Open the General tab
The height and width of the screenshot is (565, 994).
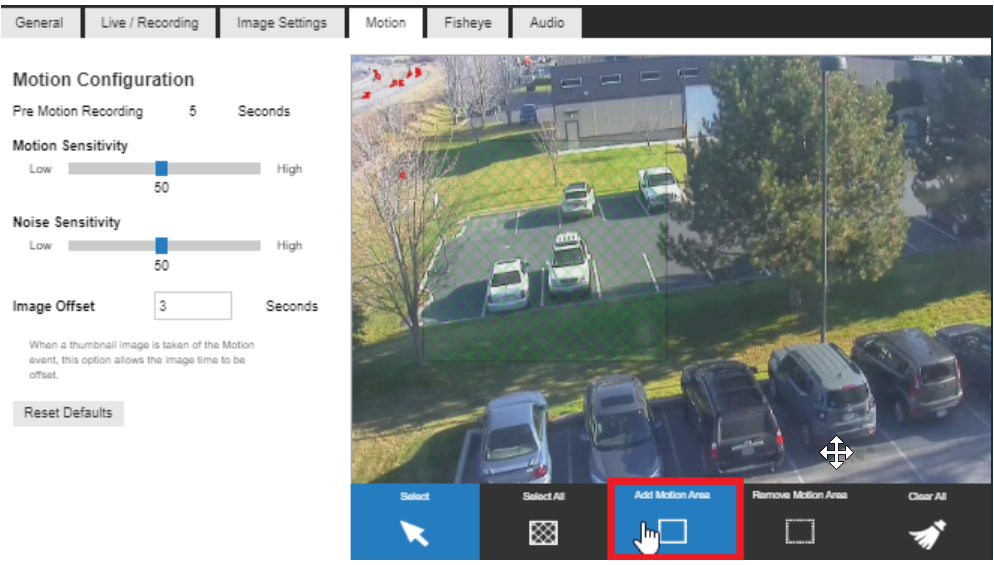39,23
